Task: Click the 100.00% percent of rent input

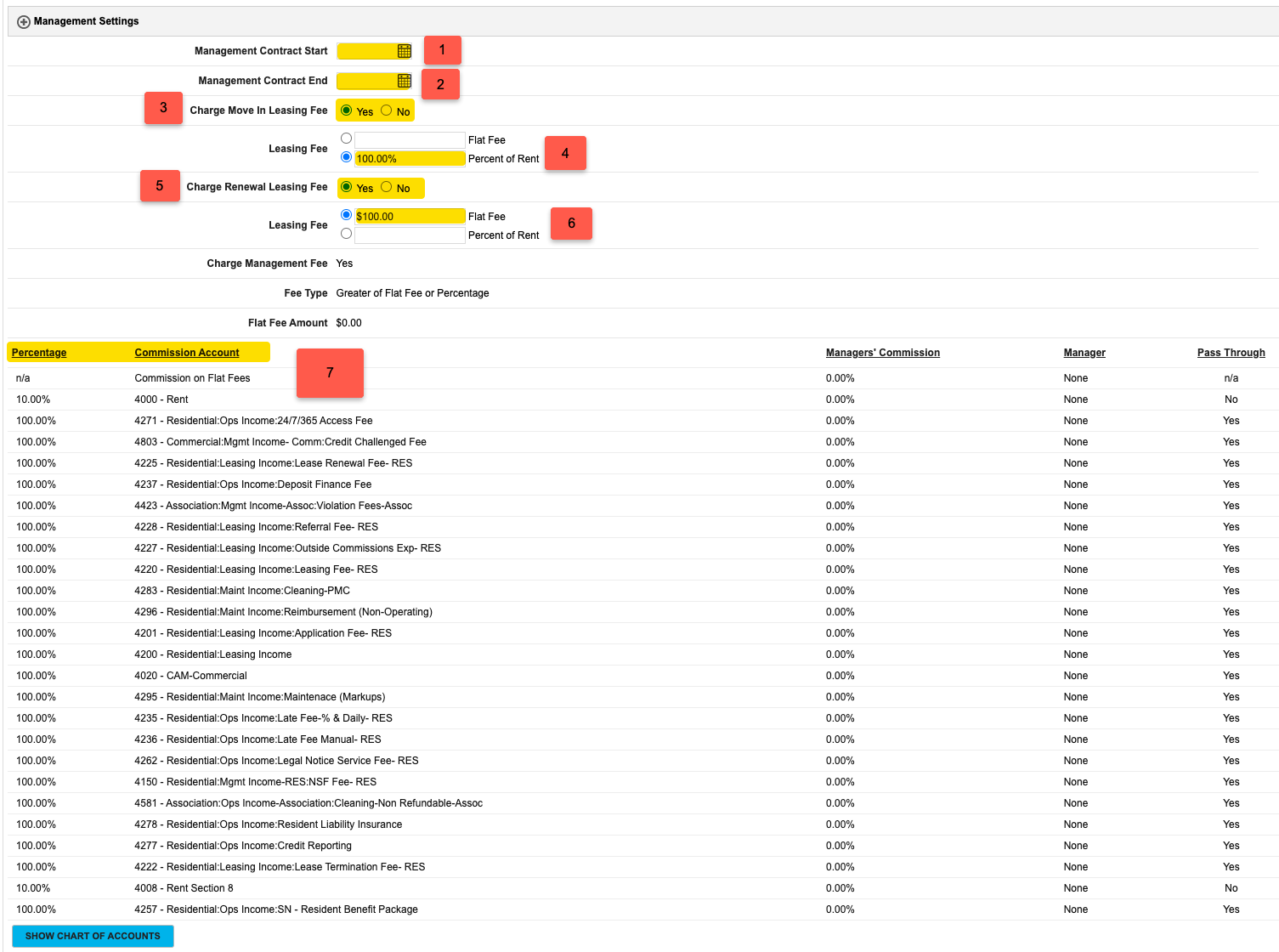Action: [408, 158]
